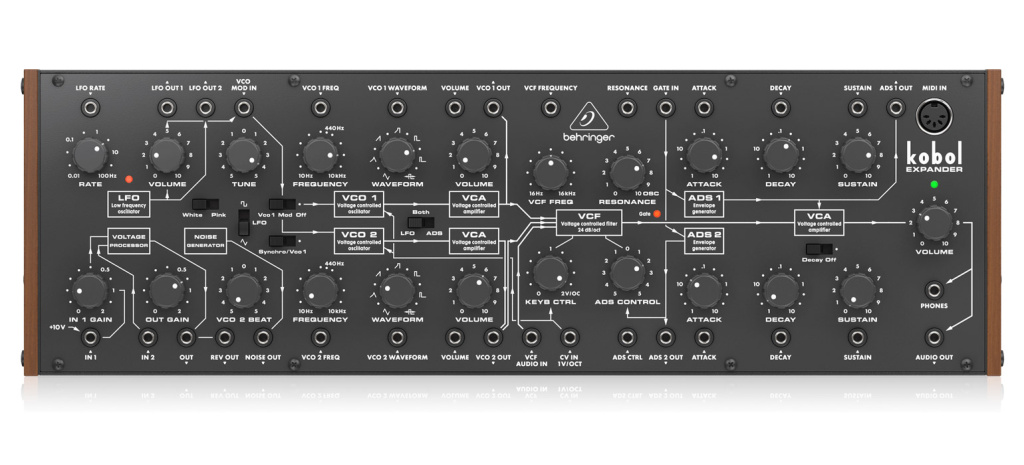Click the ADS 2 OUT jack
The image size is (1024, 465).
point(665,337)
